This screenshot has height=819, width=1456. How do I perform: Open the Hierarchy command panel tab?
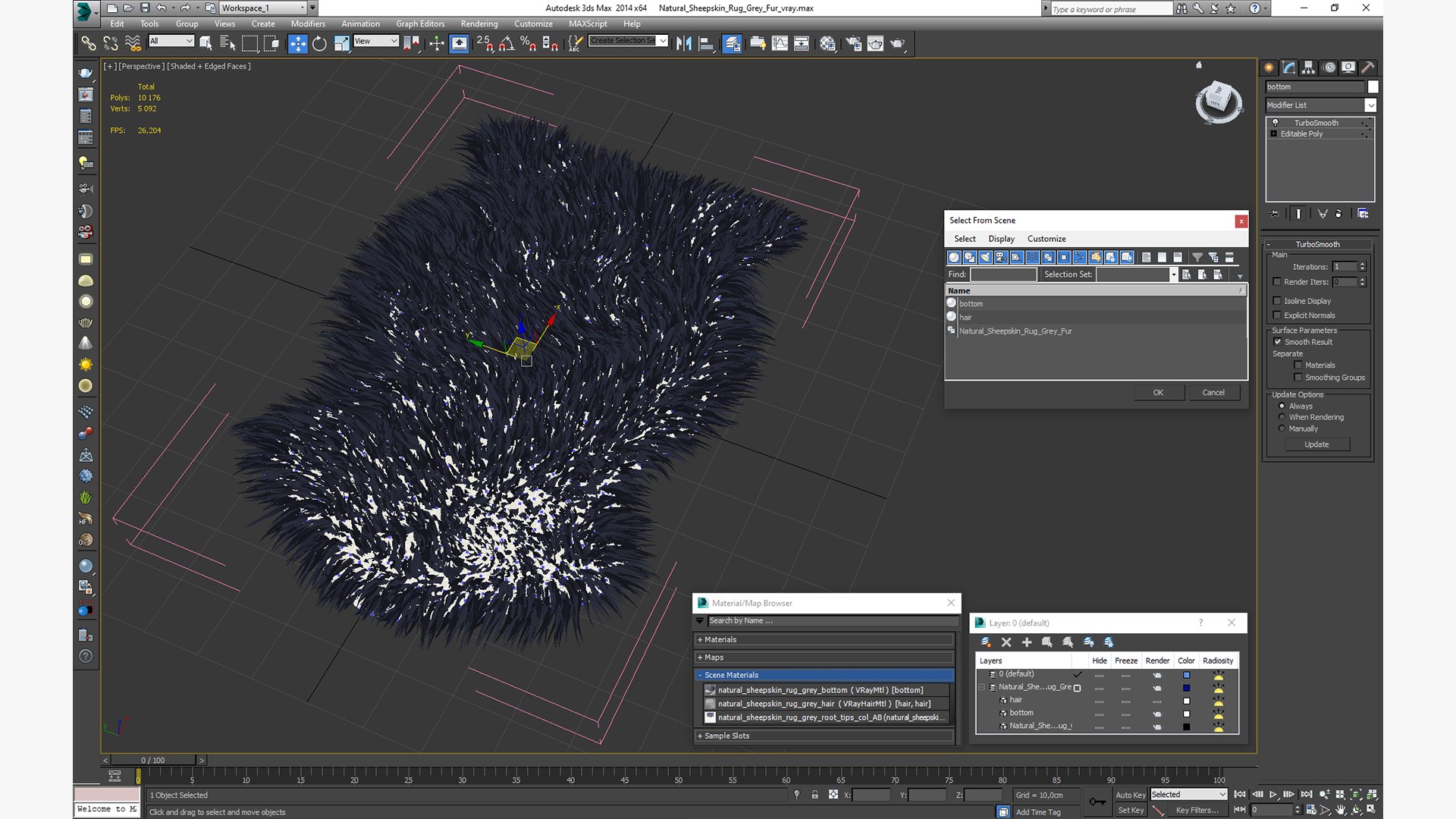pos(1308,67)
